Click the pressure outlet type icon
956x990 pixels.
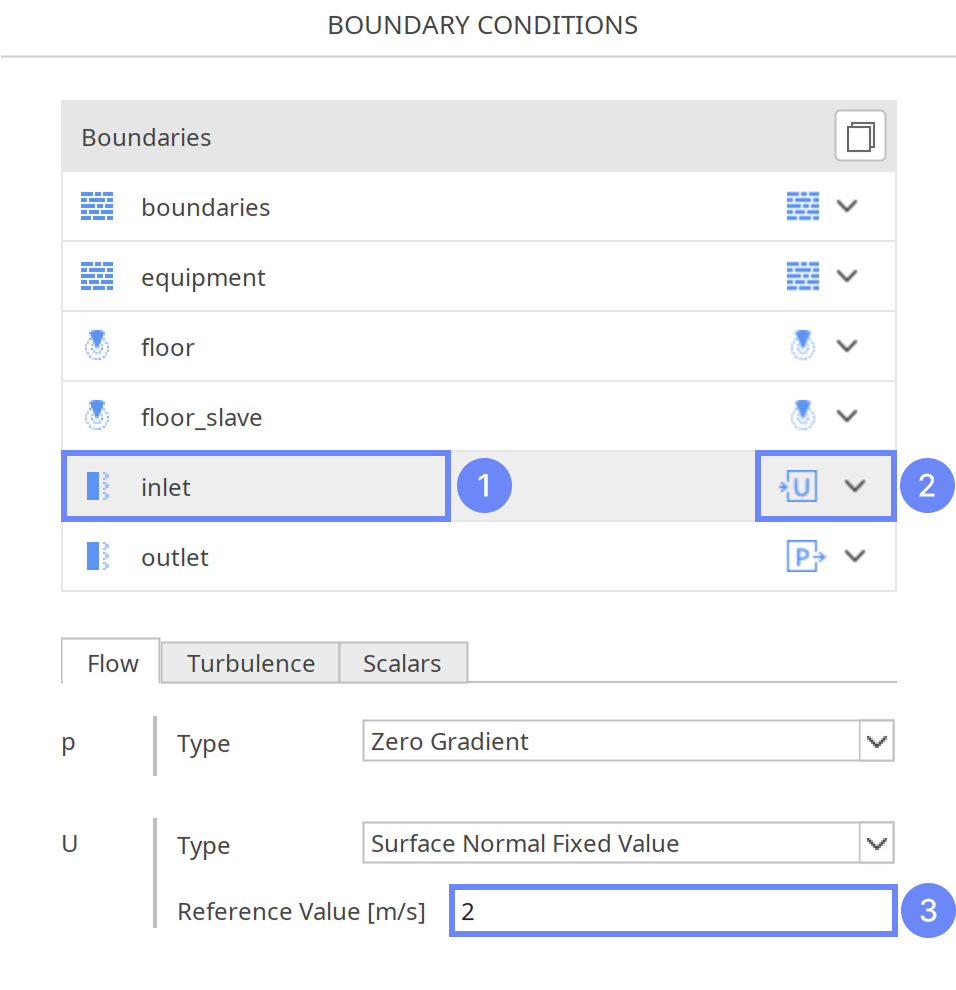pos(805,556)
